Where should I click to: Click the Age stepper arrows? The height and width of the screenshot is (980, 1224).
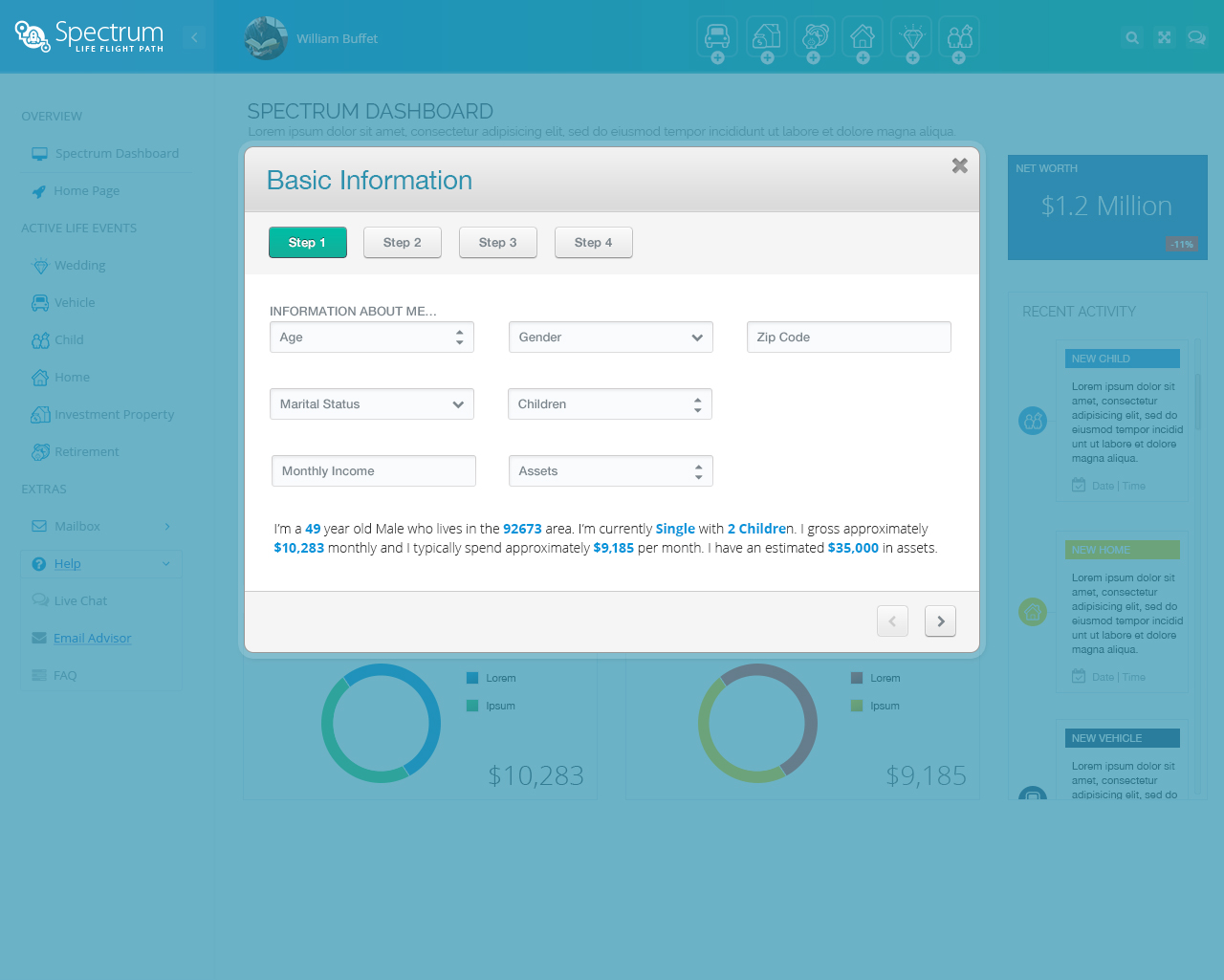point(460,338)
